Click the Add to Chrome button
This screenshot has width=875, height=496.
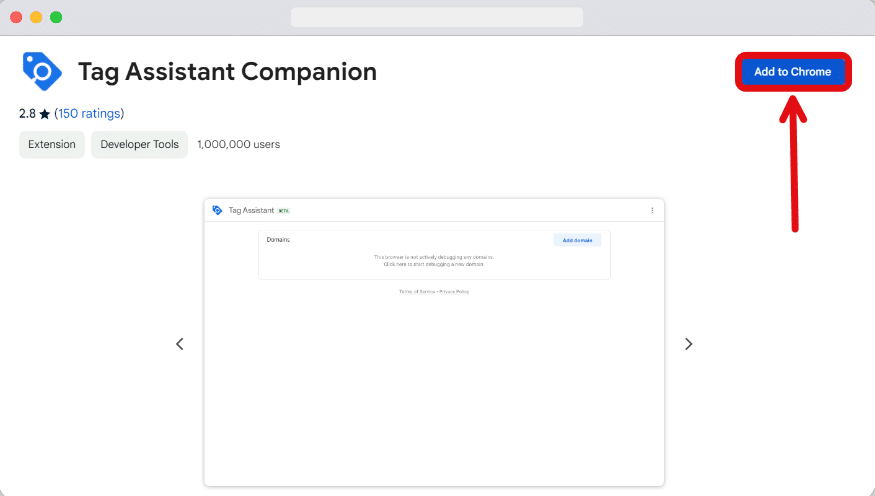point(792,71)
